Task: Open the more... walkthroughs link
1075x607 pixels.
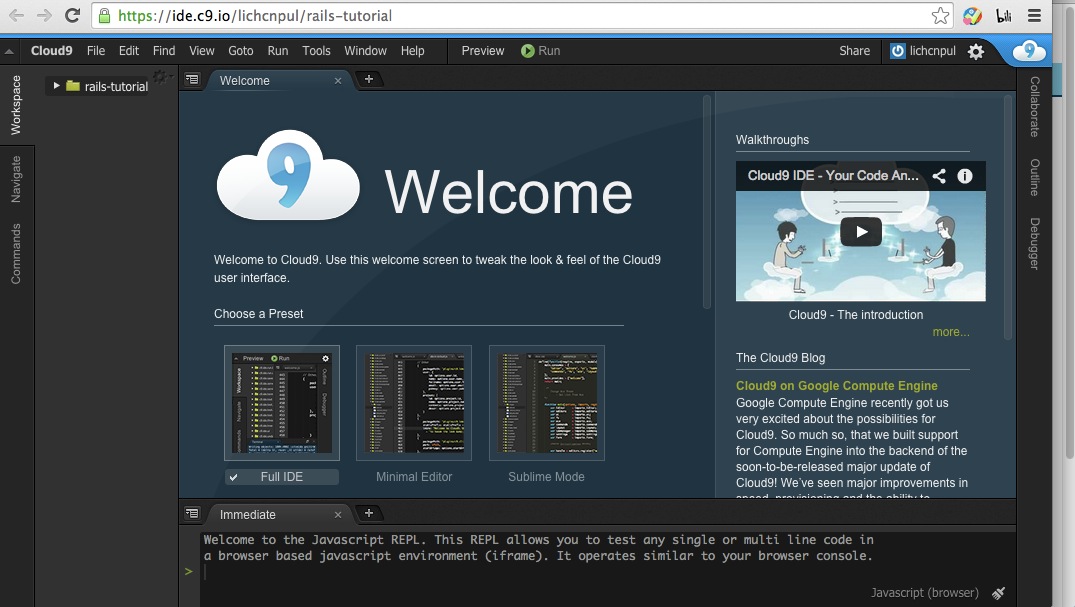Action: point(951,332)
